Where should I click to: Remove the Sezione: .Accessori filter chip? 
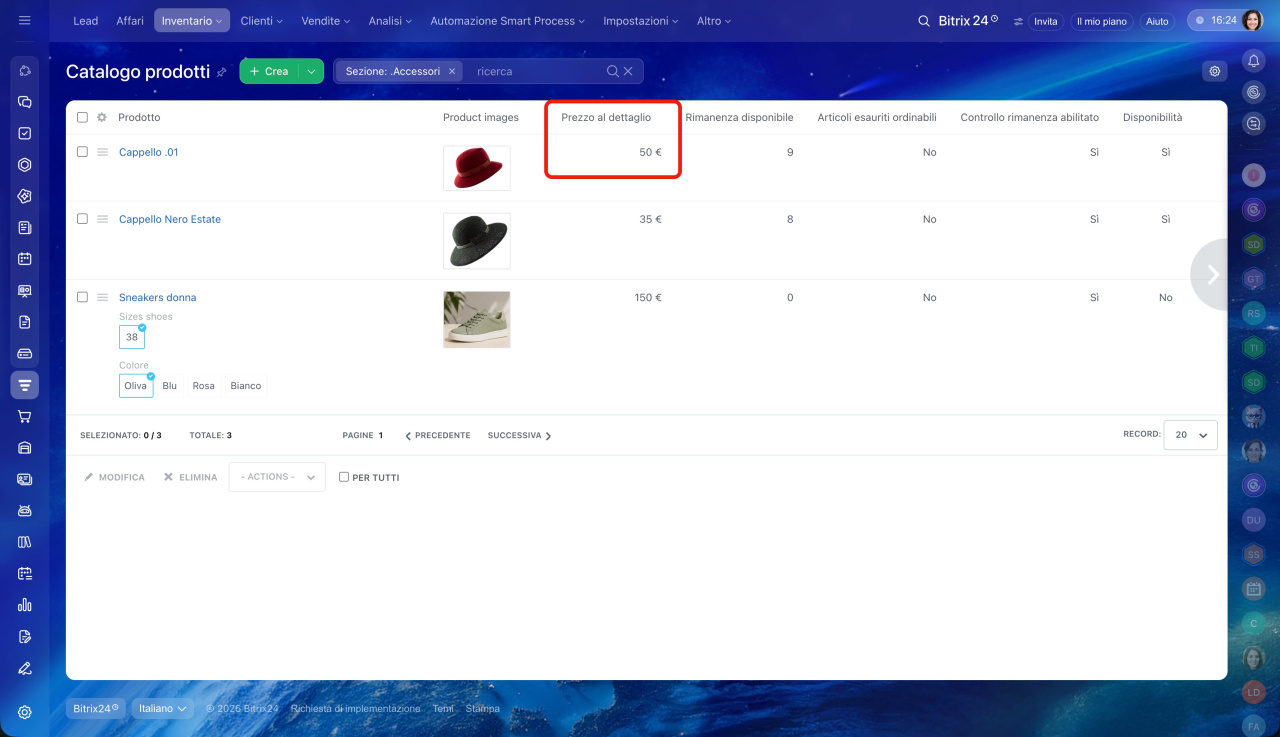452,71
